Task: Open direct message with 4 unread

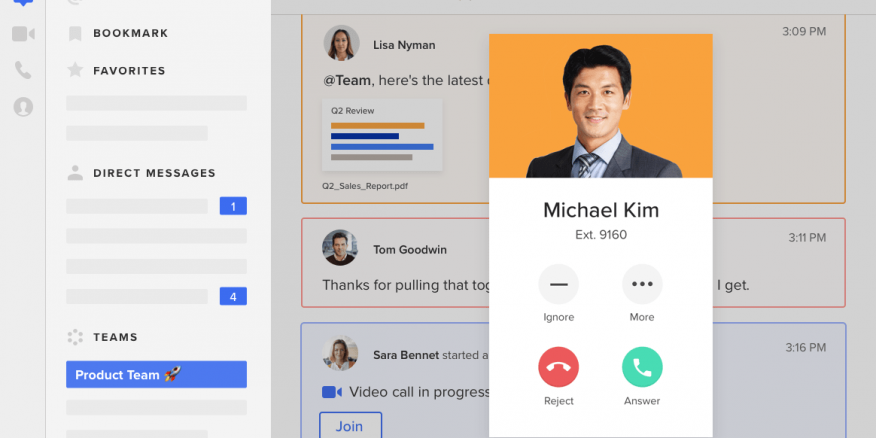Action: tap(156, 296)
